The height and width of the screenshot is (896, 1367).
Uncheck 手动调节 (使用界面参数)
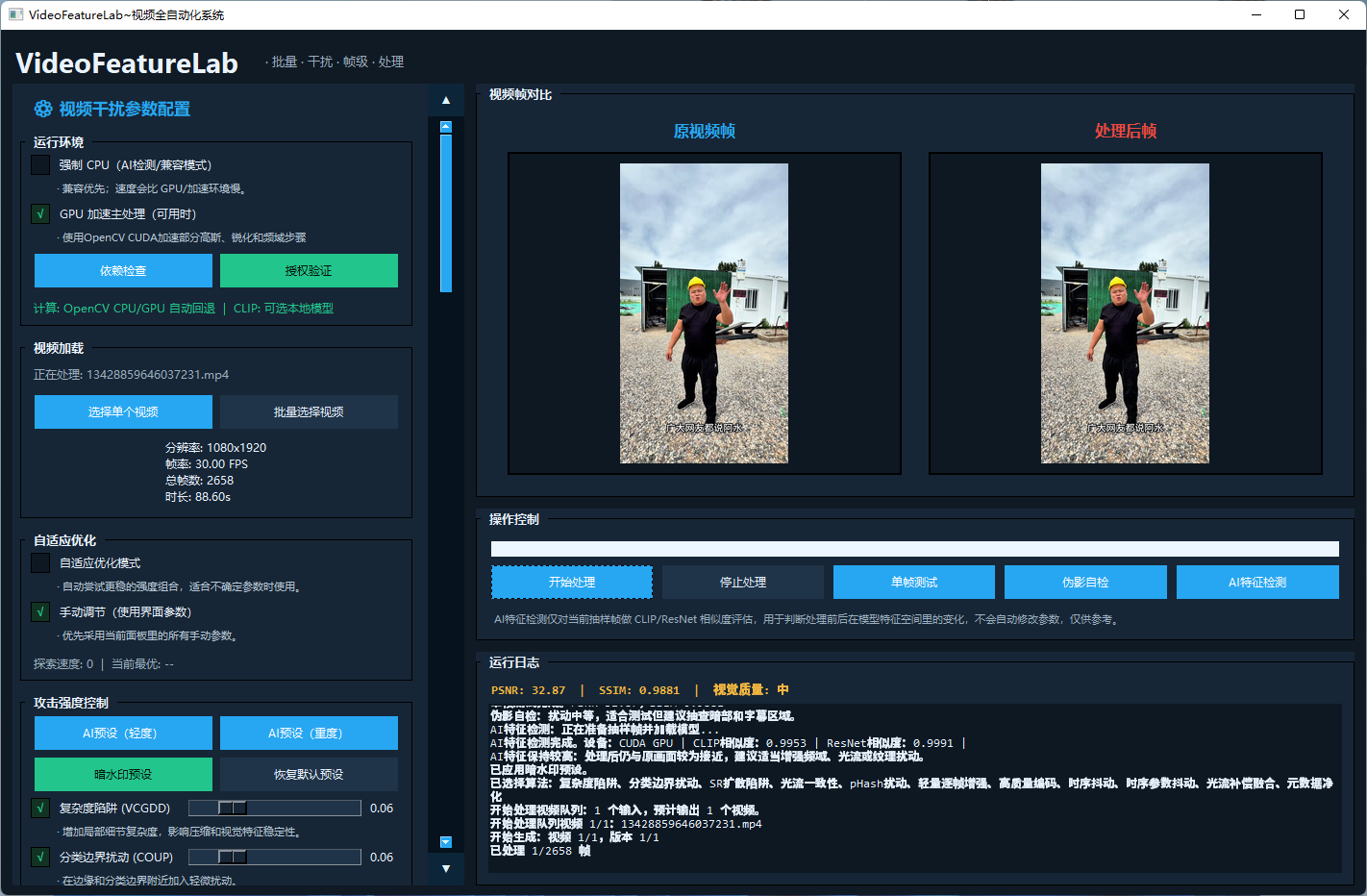point(40,611)
